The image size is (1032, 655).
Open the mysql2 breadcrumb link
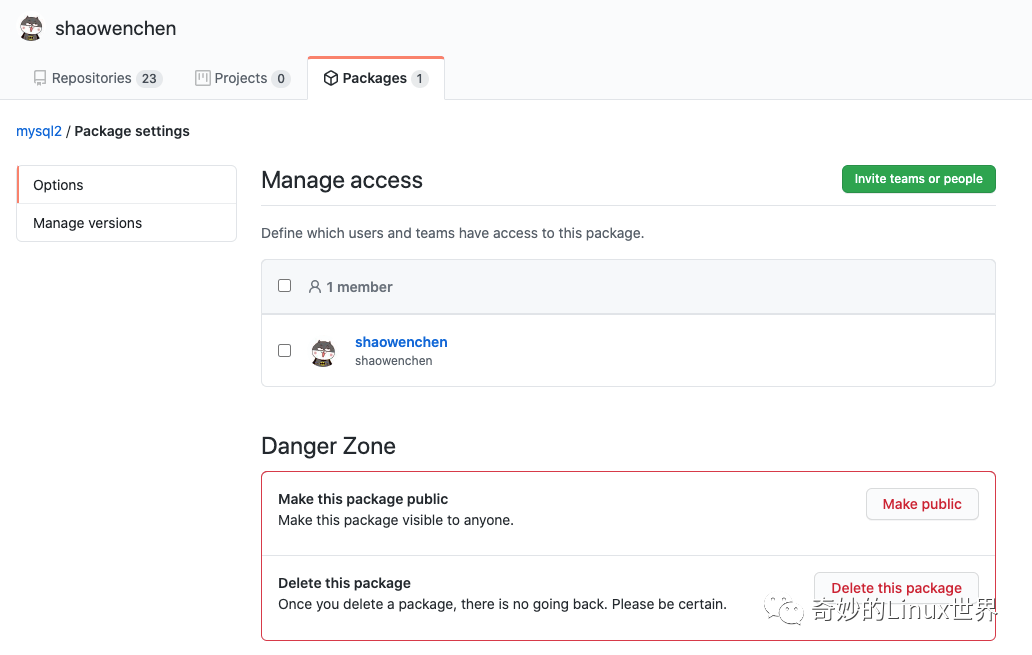point(38,131)
